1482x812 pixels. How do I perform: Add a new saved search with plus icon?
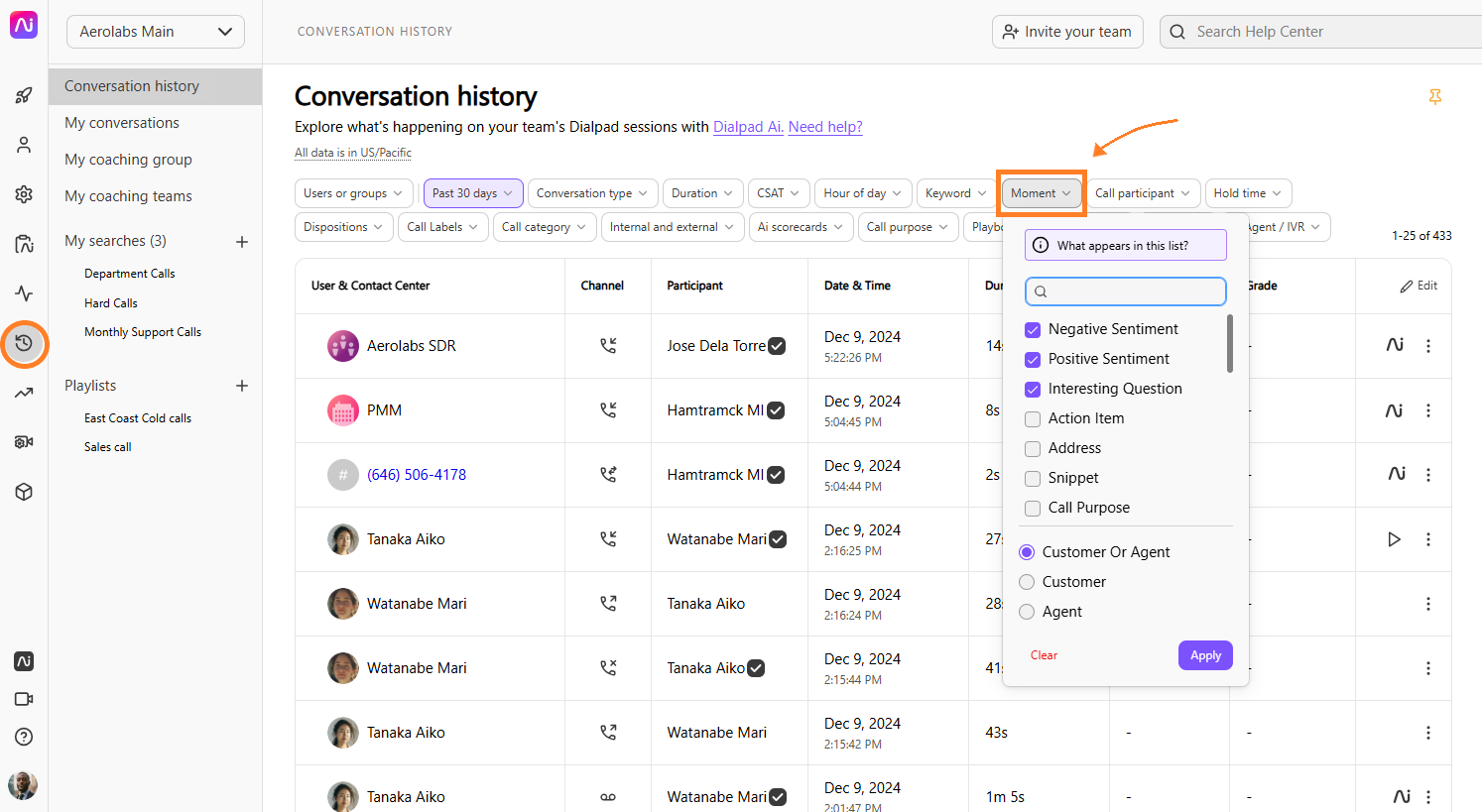[242, 242]
